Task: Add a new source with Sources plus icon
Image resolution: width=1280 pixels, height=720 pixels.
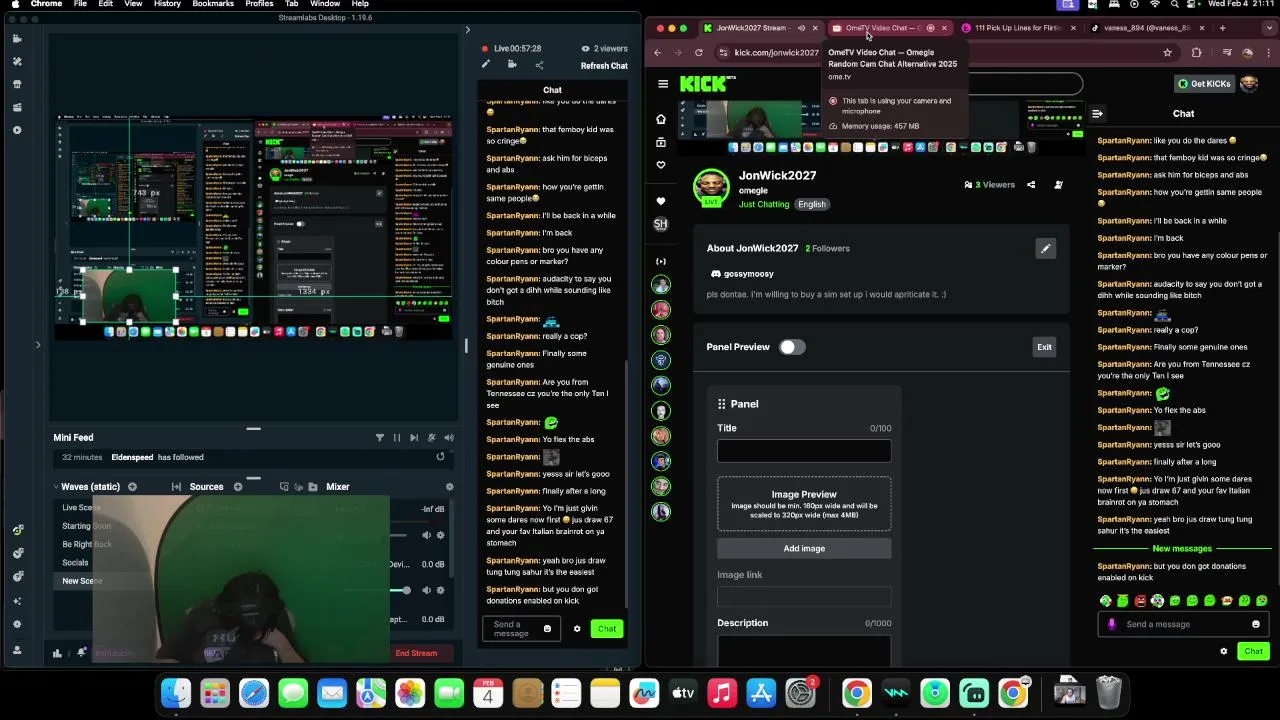Action: 238,487
